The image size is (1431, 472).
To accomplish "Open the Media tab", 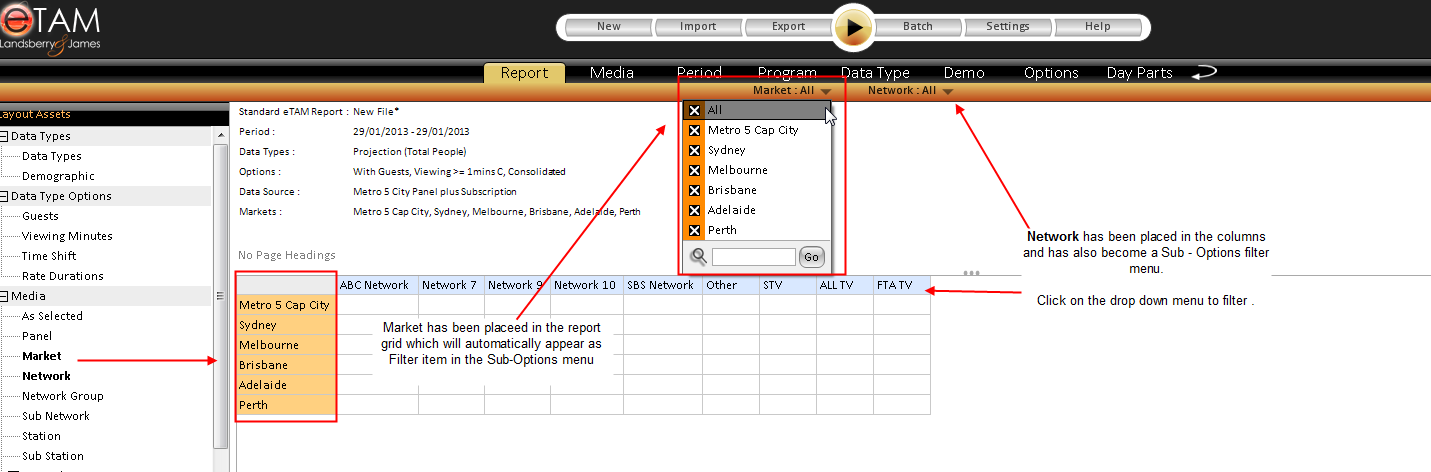I will coord(612,73).
